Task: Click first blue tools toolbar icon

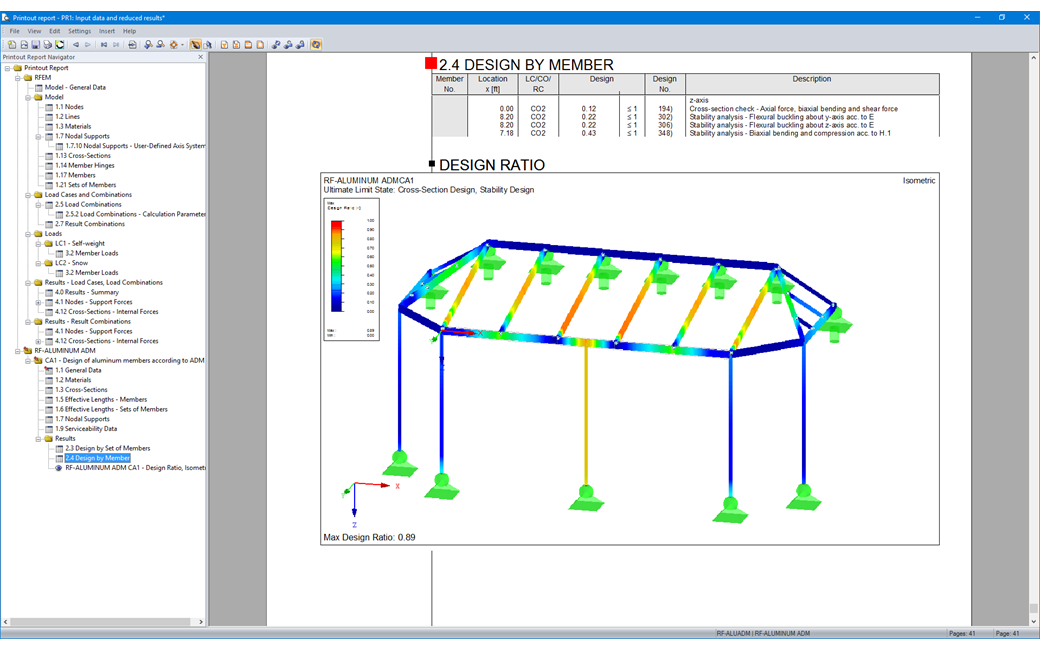Action: point(276,44)
